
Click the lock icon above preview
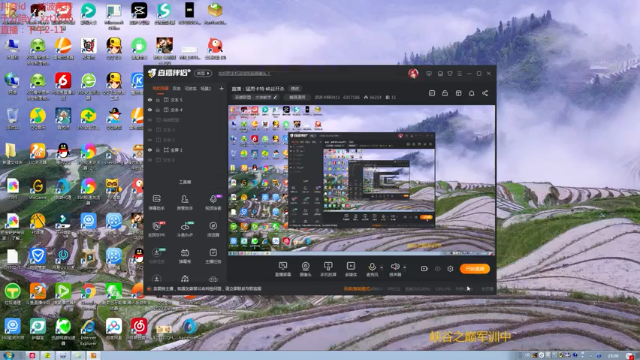click(445, 93)
